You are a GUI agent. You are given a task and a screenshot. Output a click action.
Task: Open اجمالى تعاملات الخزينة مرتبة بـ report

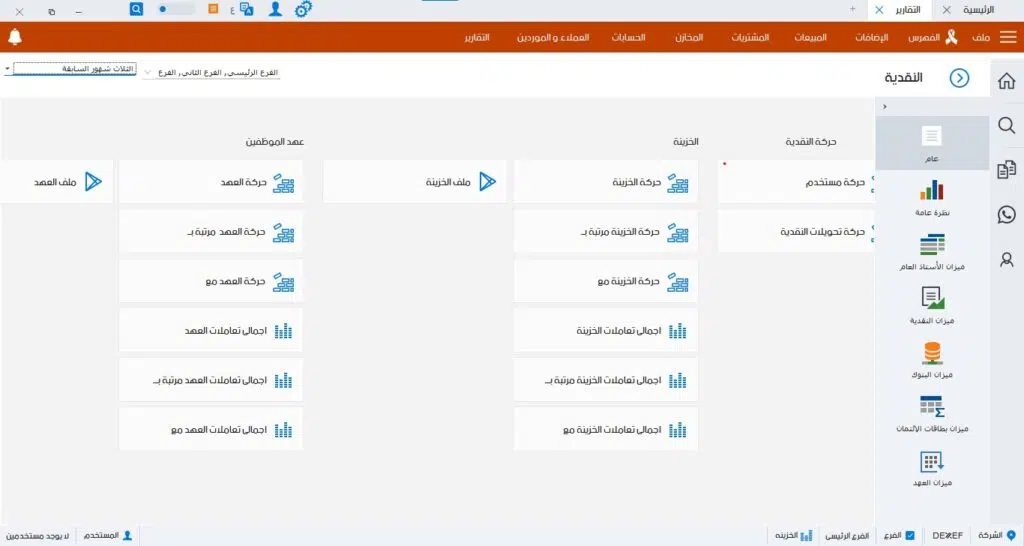click(x=605, y=380)
